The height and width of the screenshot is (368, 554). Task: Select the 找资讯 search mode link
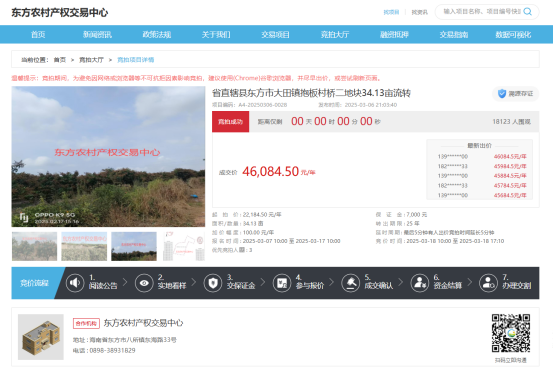[x=419, y=12]
